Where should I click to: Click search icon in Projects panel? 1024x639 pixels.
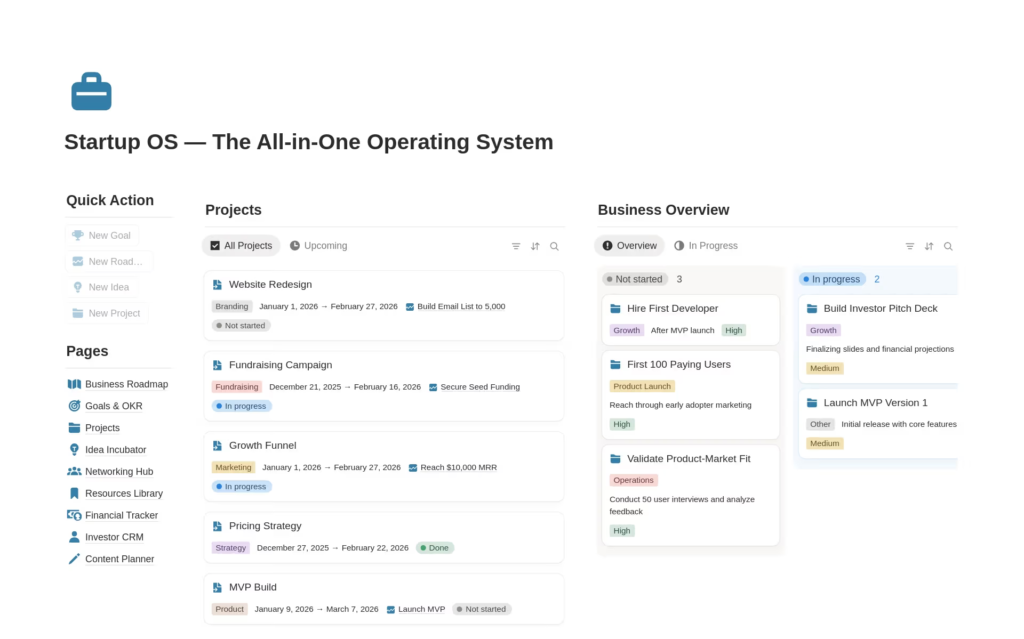pyautogui.click(x=554, y=246)
